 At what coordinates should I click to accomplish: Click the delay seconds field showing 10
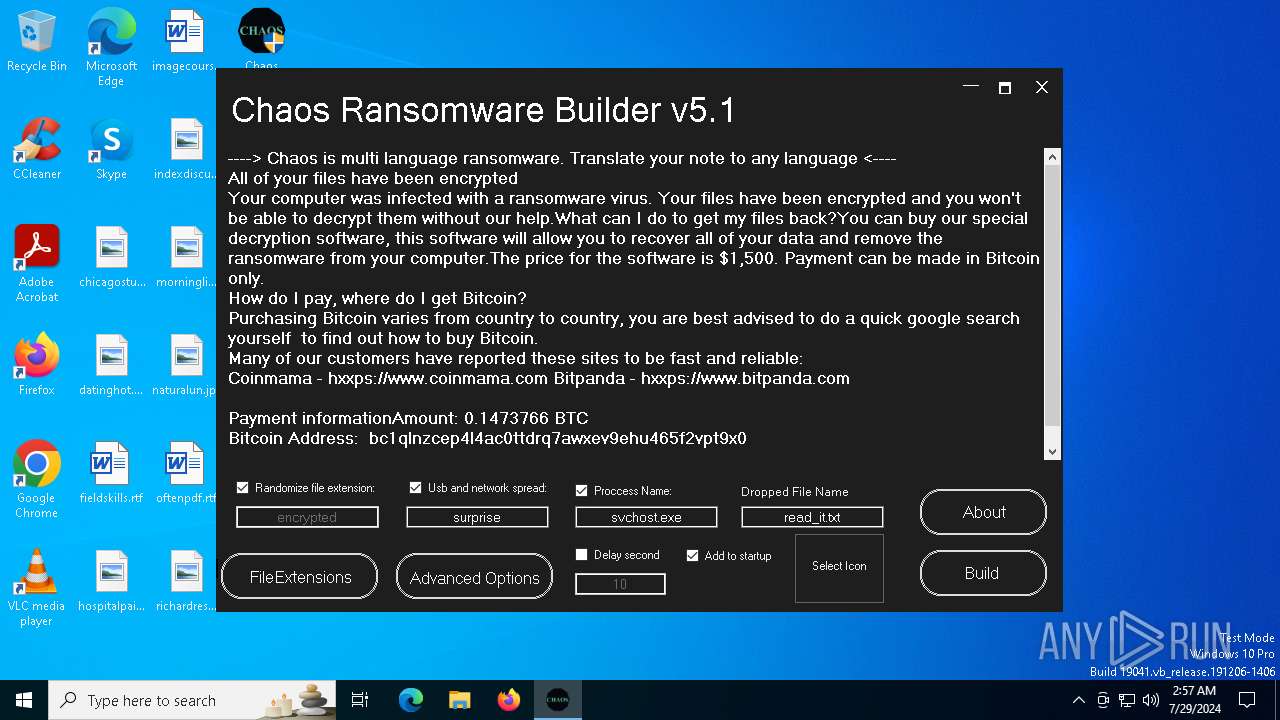tap(620, 584)
